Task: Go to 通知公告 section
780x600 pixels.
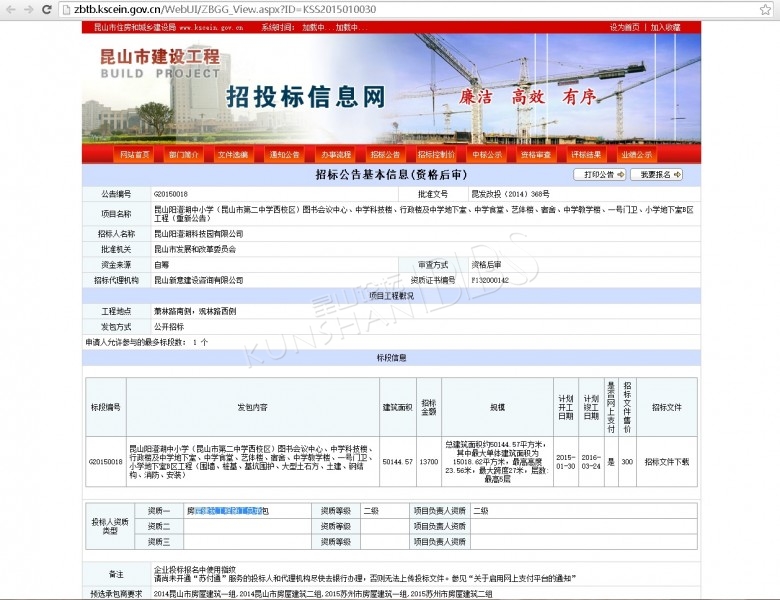Action: [x=285, y=154]
